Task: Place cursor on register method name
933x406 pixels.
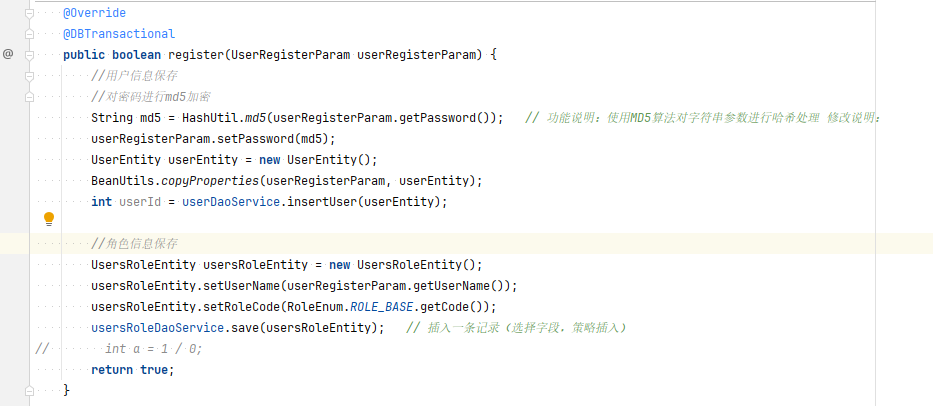Action: click(x=196, y=55)
